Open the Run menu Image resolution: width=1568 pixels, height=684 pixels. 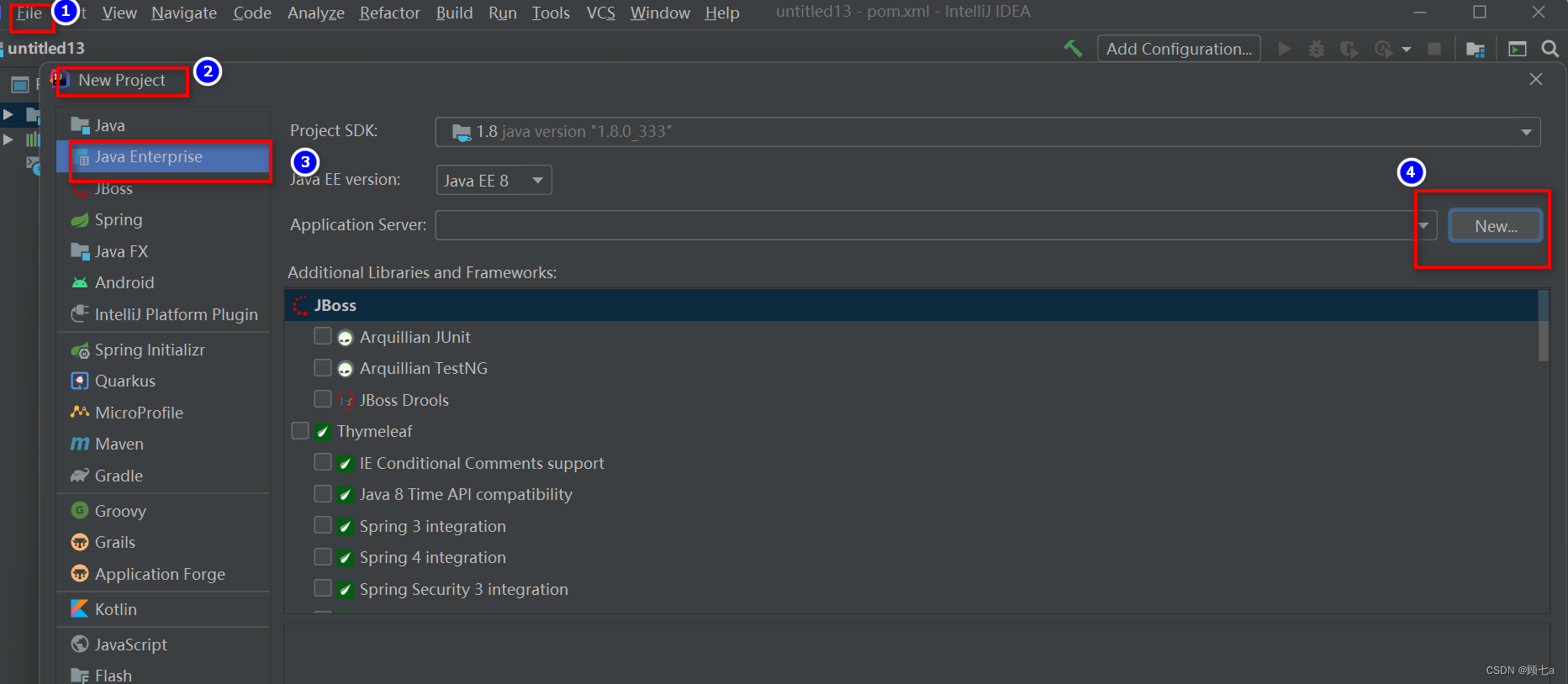coord(503,13)
